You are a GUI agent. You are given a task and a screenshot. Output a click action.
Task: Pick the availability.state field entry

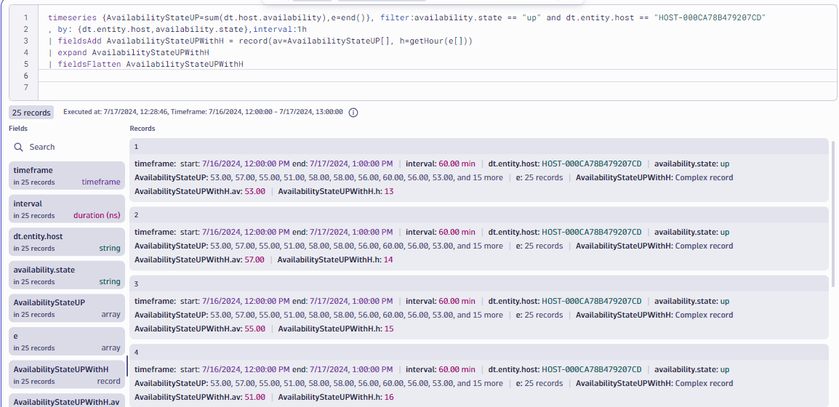pos(66,275)
